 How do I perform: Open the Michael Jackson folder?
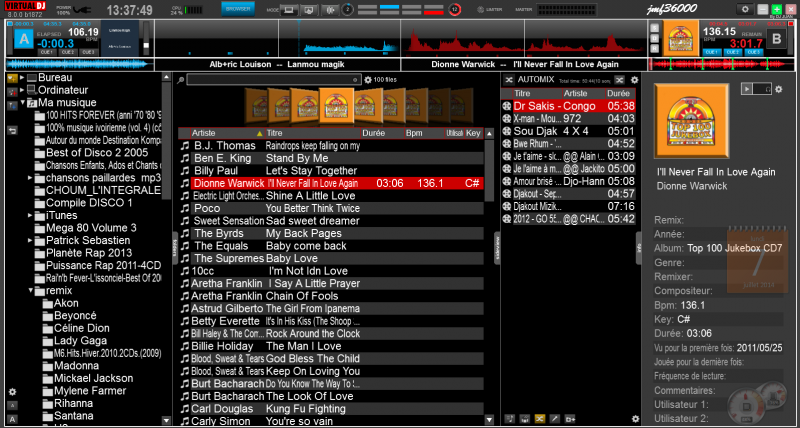click(93, 379)
